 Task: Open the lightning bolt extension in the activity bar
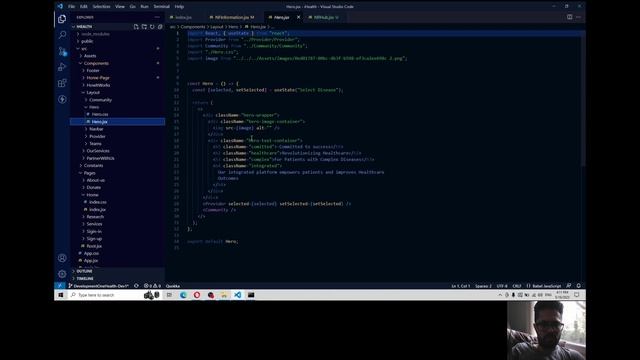(62, 99)
